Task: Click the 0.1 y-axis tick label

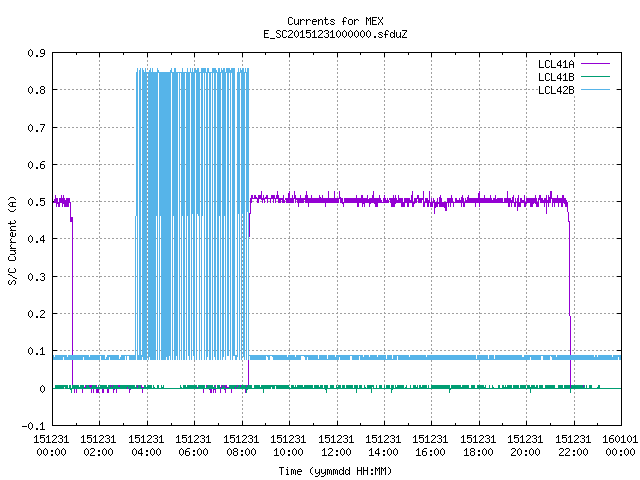Action: 36,351
